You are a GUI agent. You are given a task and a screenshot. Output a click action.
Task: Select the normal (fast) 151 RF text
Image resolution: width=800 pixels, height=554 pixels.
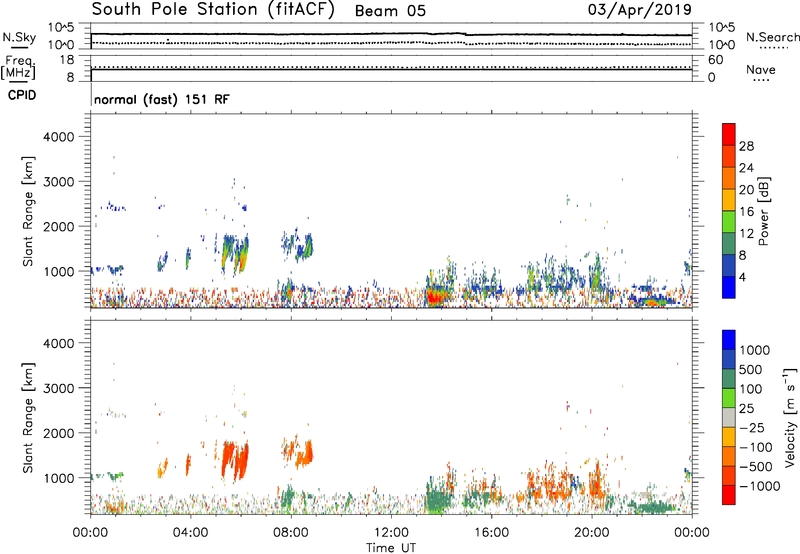[162, 99]
